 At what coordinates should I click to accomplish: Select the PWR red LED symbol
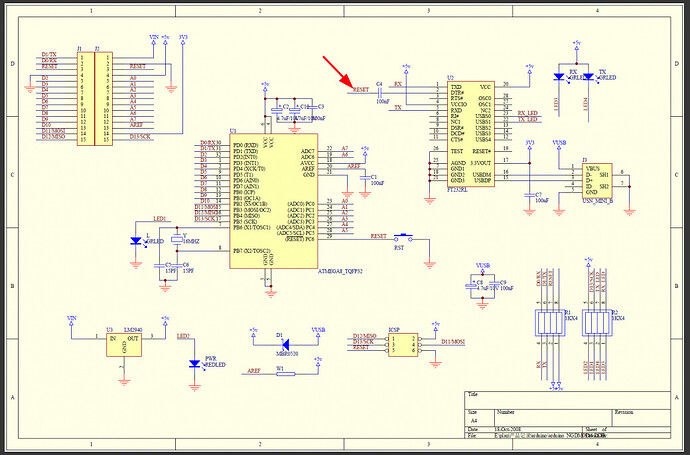[x=193, y=363]
